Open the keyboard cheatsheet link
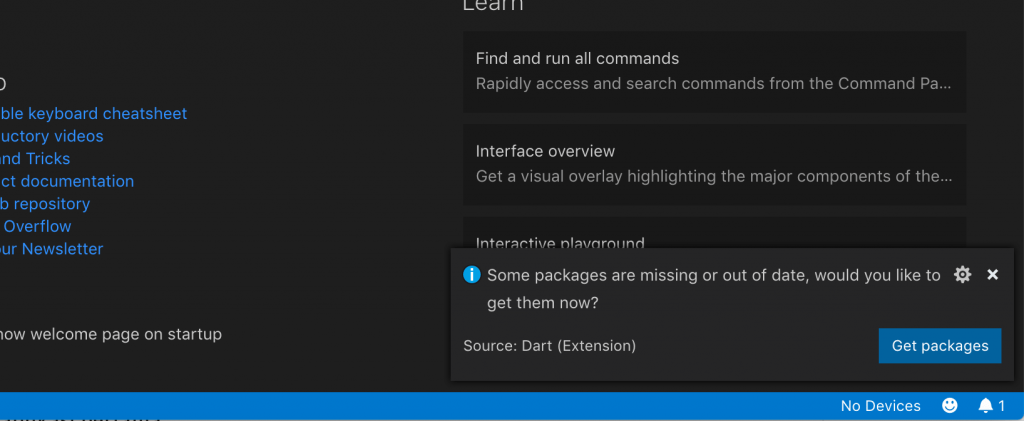This screenshot has width=1024, height=421. coord(93,114)
